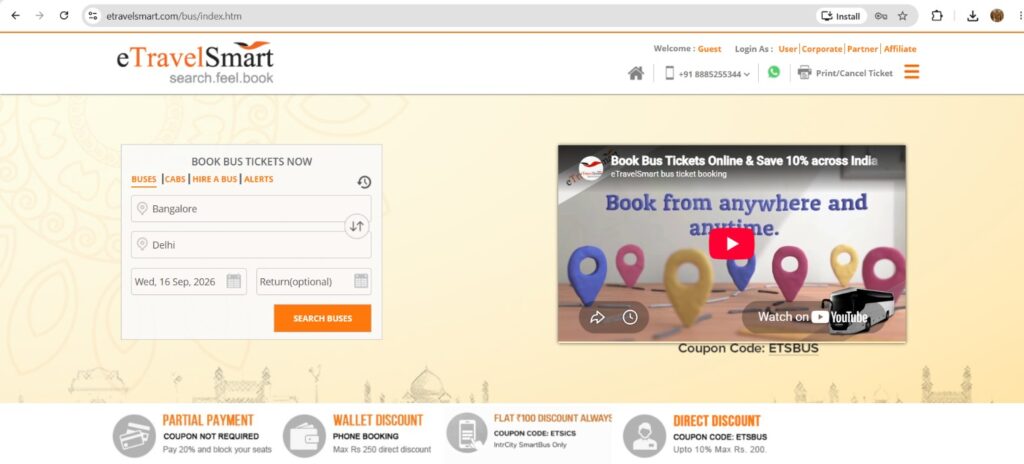Open the ALERTS tab
The width and height of the screenshot is (1024, 464).
259,179
